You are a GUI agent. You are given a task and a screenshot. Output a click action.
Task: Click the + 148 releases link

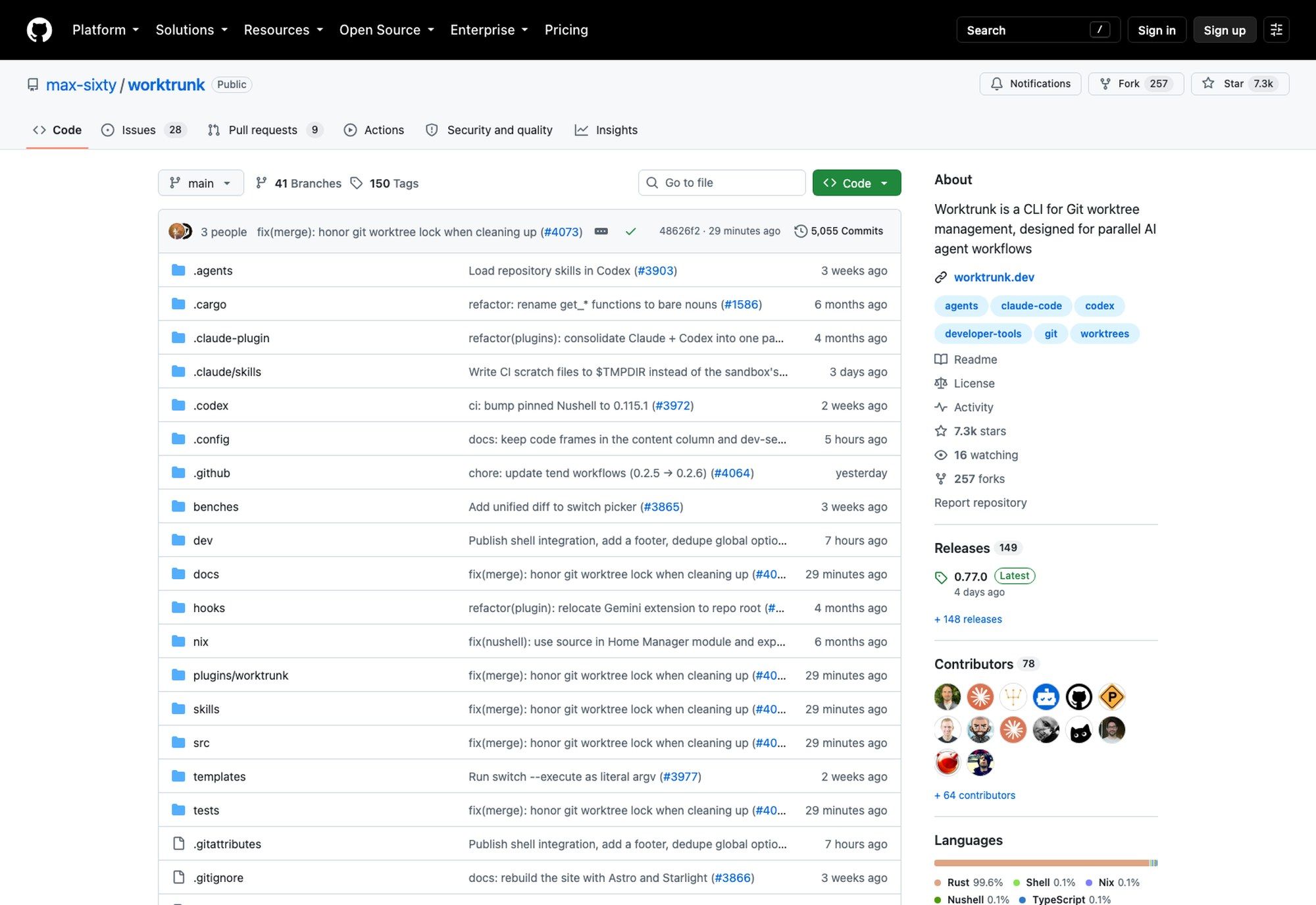(968, 619)
